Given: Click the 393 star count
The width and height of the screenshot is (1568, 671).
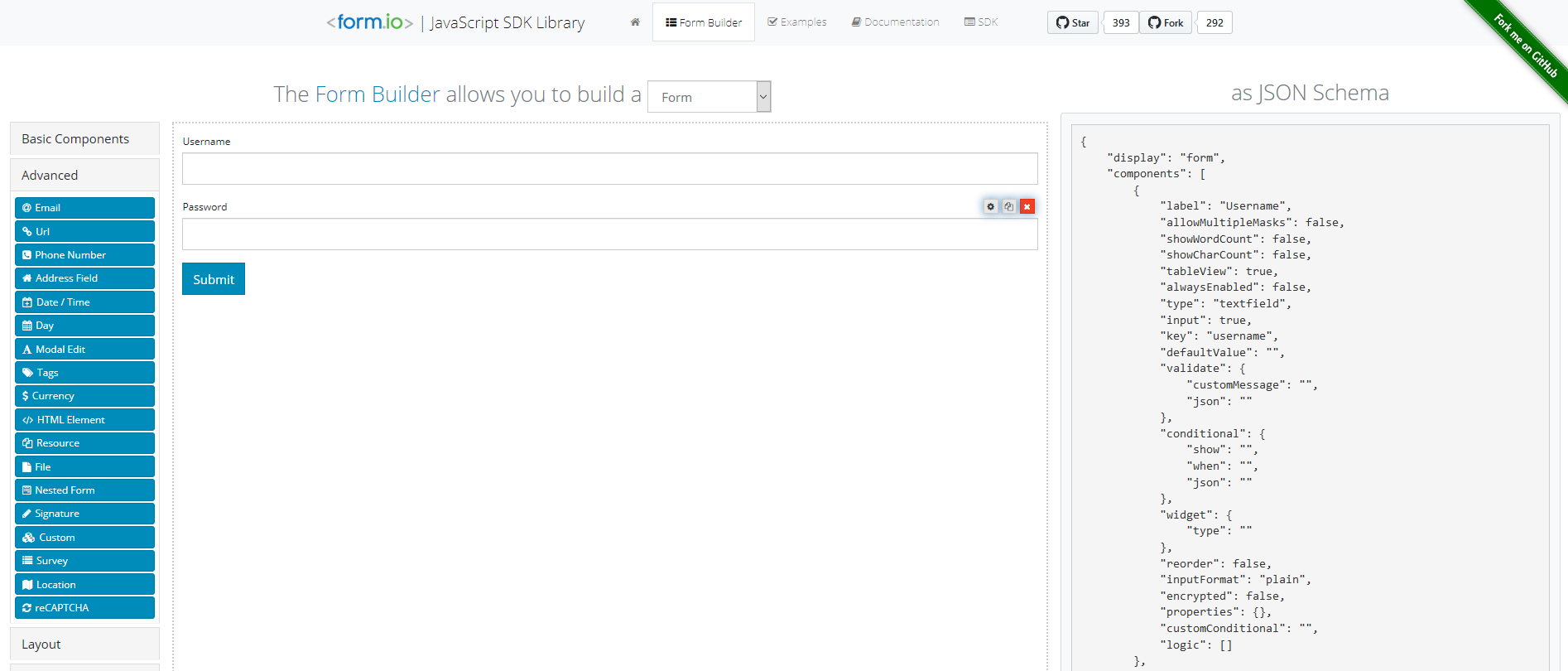Looking at the screenshot, I should (x=1121, y=22).
